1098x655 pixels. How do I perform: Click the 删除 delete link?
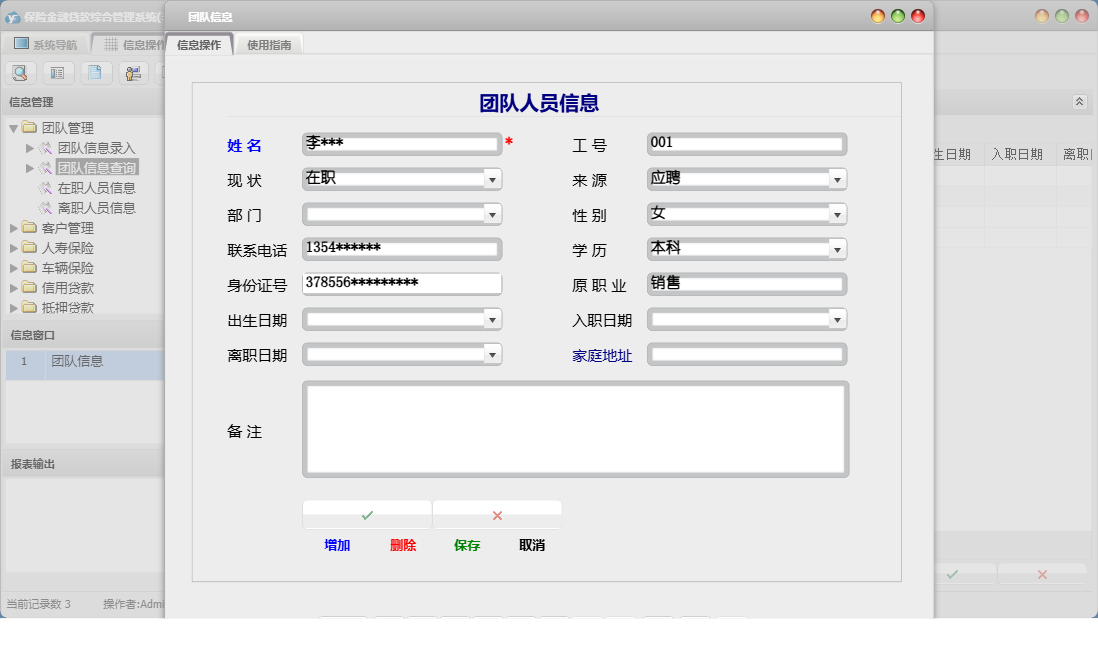tap(402, 545)
